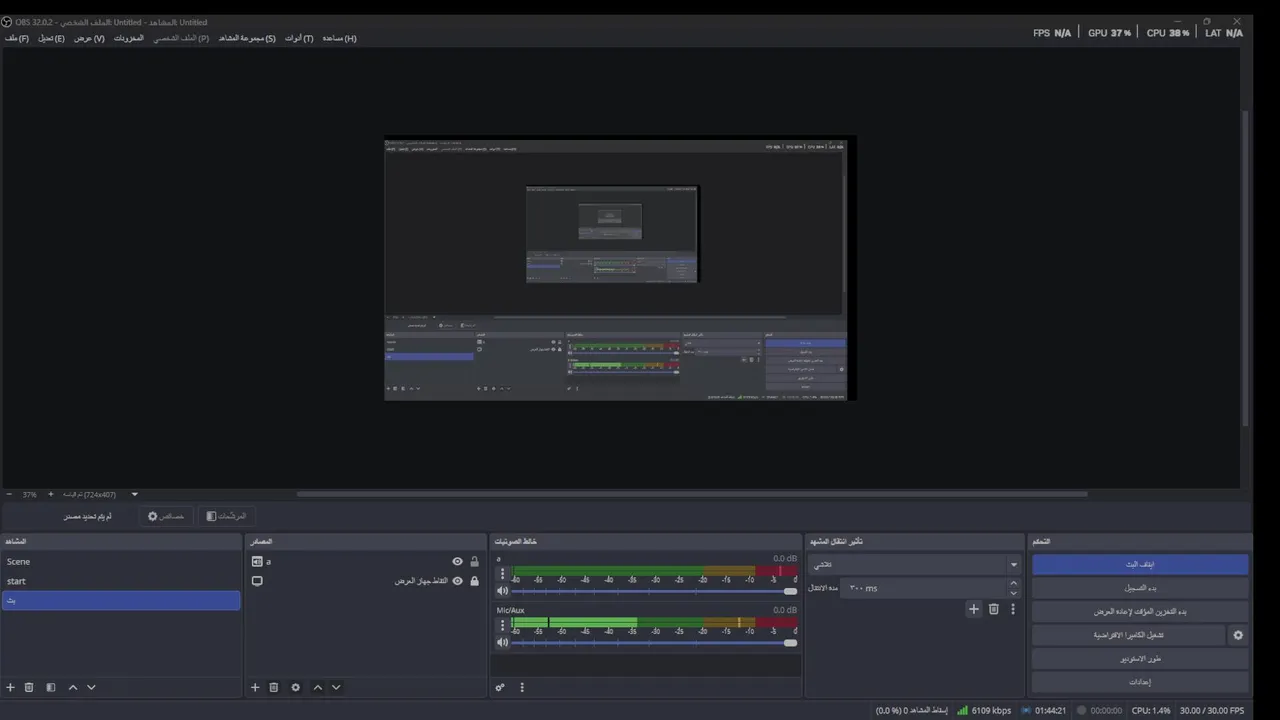The height and width of the screenshot is (720, 1280).
Task: Click the grey recording status dot beside 00:00:00
Action: tap(1081, 711)
